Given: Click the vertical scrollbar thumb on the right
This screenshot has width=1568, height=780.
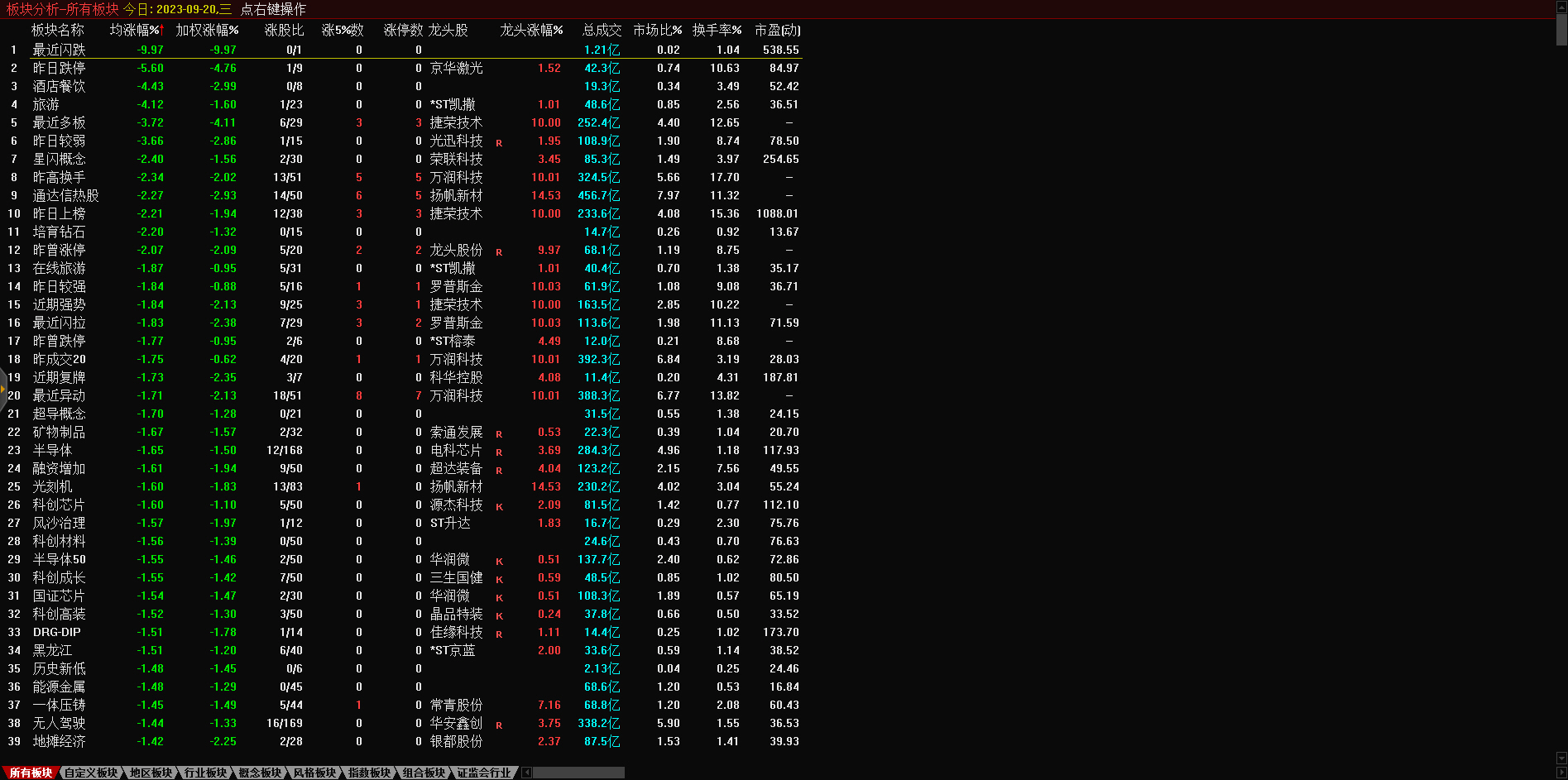Looking at the screenshot, I should tap(1561, 29).
